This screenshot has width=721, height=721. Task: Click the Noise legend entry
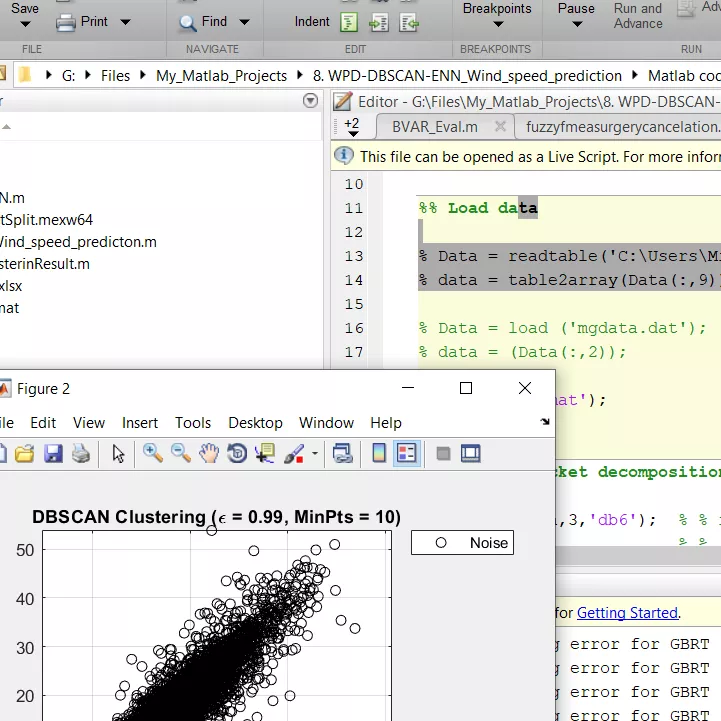click(x=462, y=543)
